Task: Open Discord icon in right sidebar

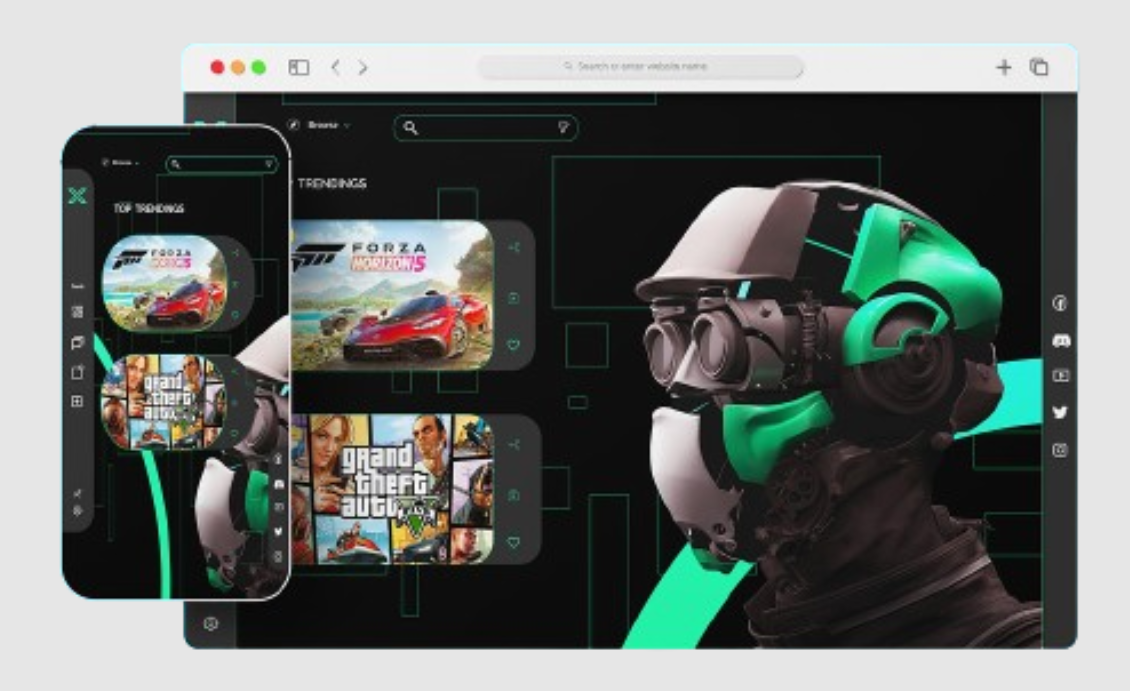Action: click(x=1060, y=341)
